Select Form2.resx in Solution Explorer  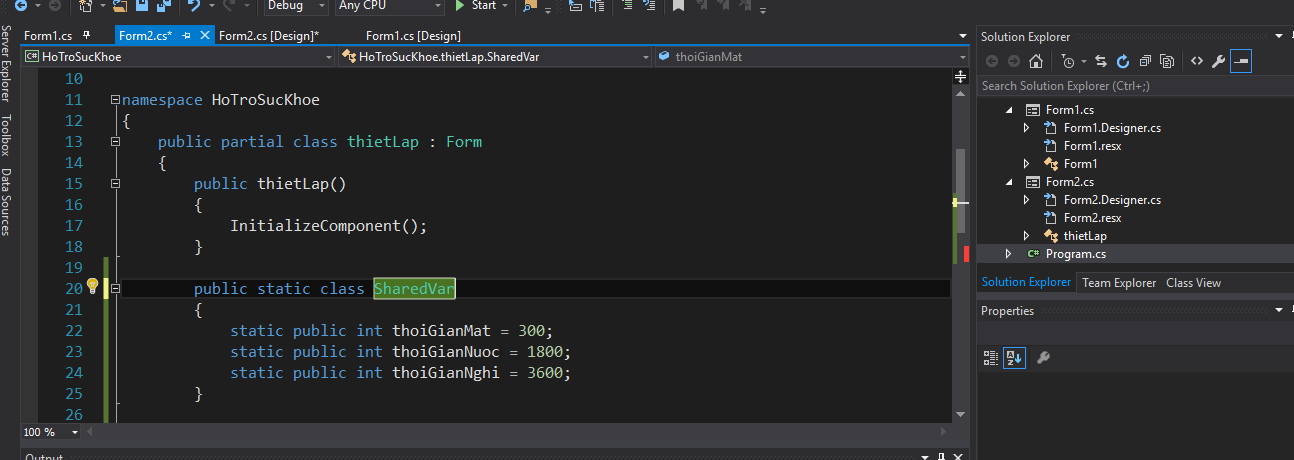coord(1092,218)
